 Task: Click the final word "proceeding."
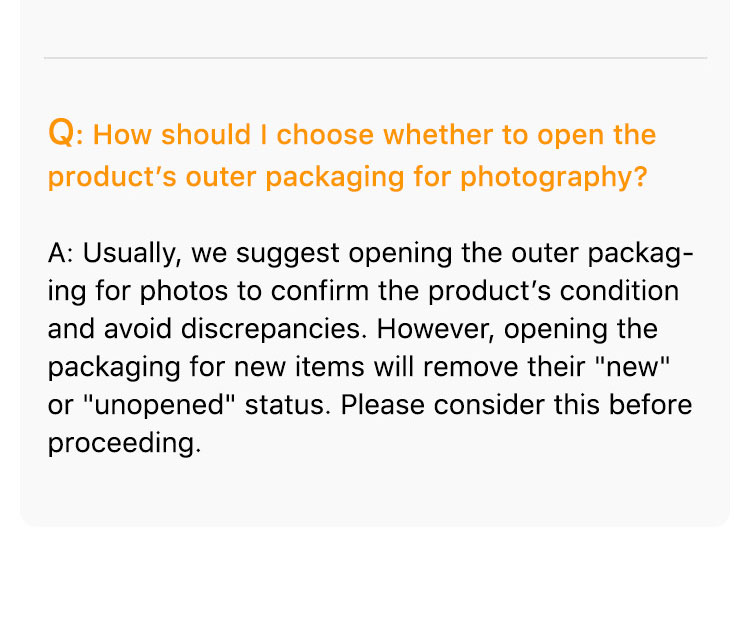124,443
